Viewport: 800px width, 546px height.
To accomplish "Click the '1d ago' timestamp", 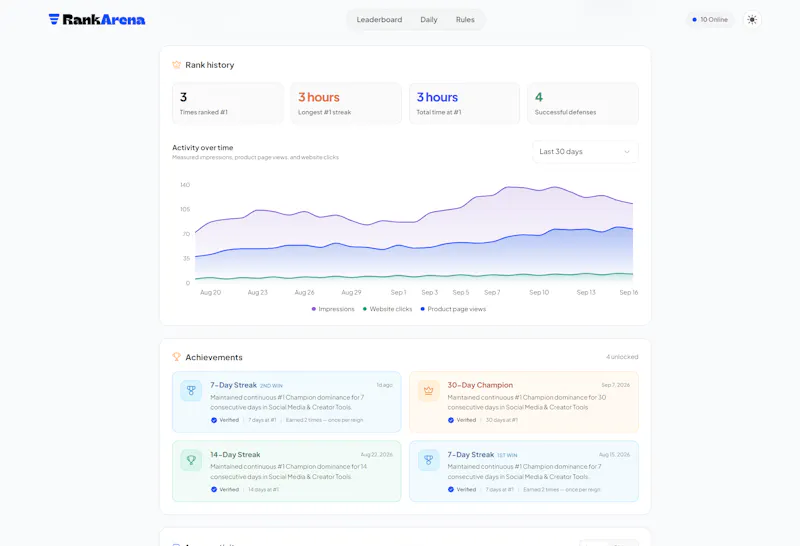I will [x=385, y=385].
